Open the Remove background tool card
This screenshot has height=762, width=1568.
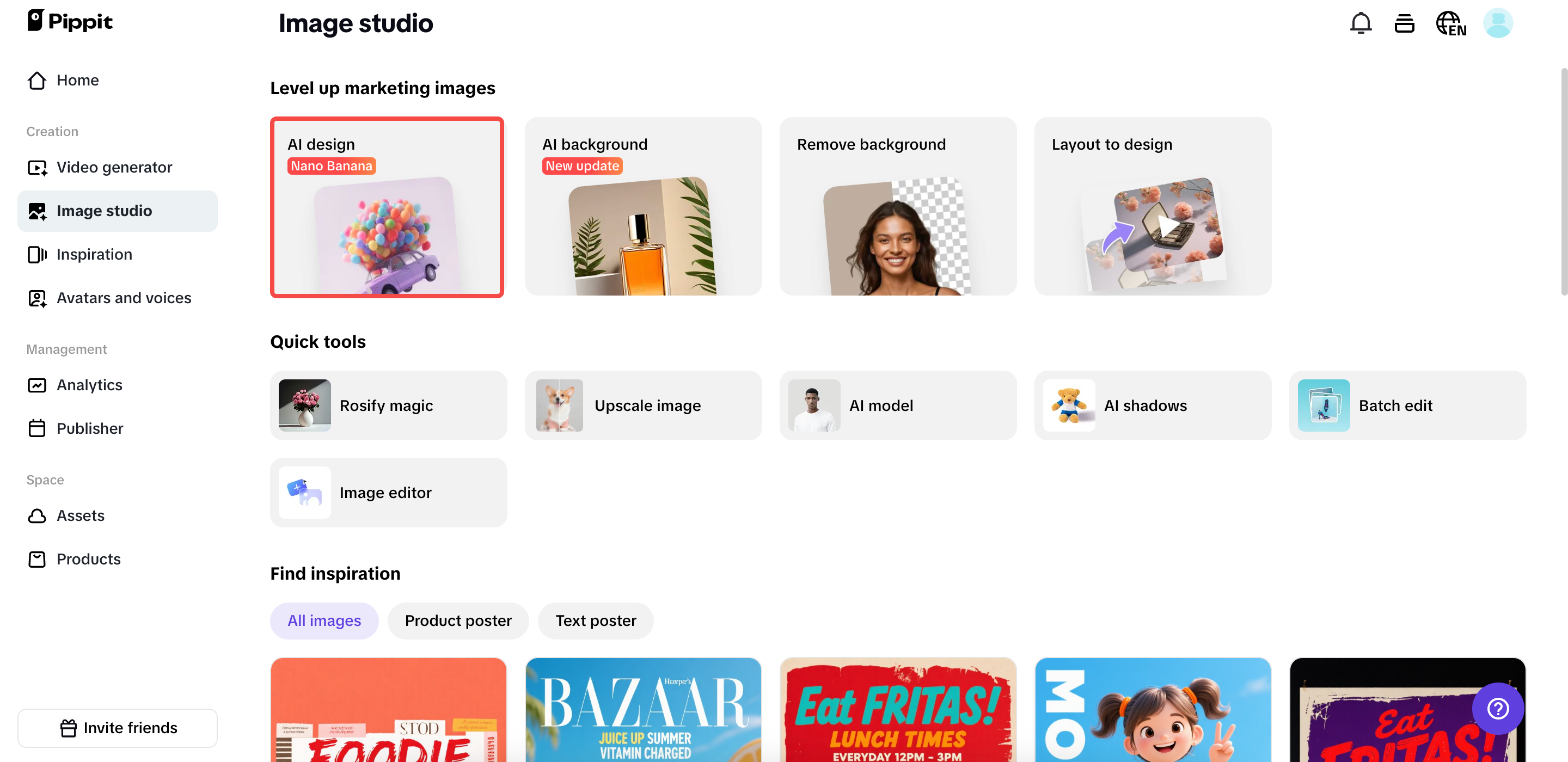coord(898,206)
